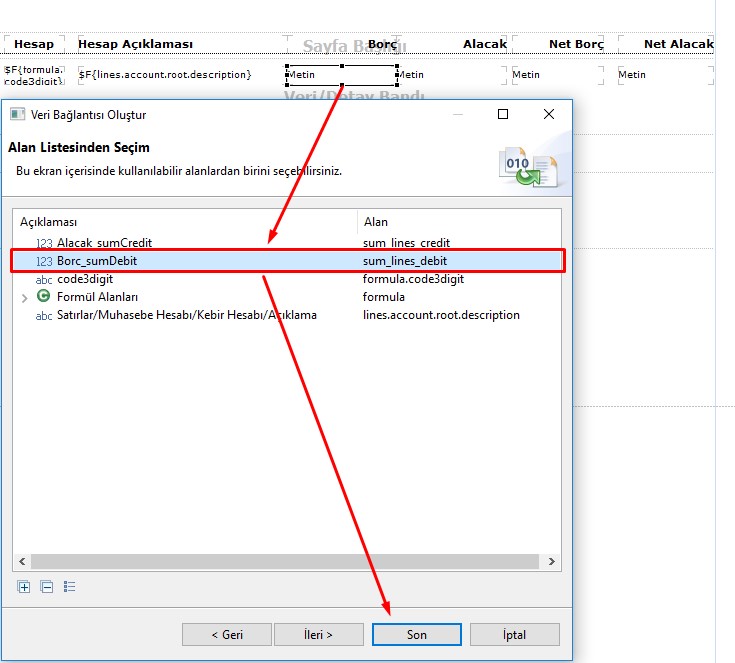Image resolution: width=735 pixels, height=663 pixels.
Task: Click abc icon beside Satırlar/Muhasebe Hesabı row
Action: pos(44,316)
